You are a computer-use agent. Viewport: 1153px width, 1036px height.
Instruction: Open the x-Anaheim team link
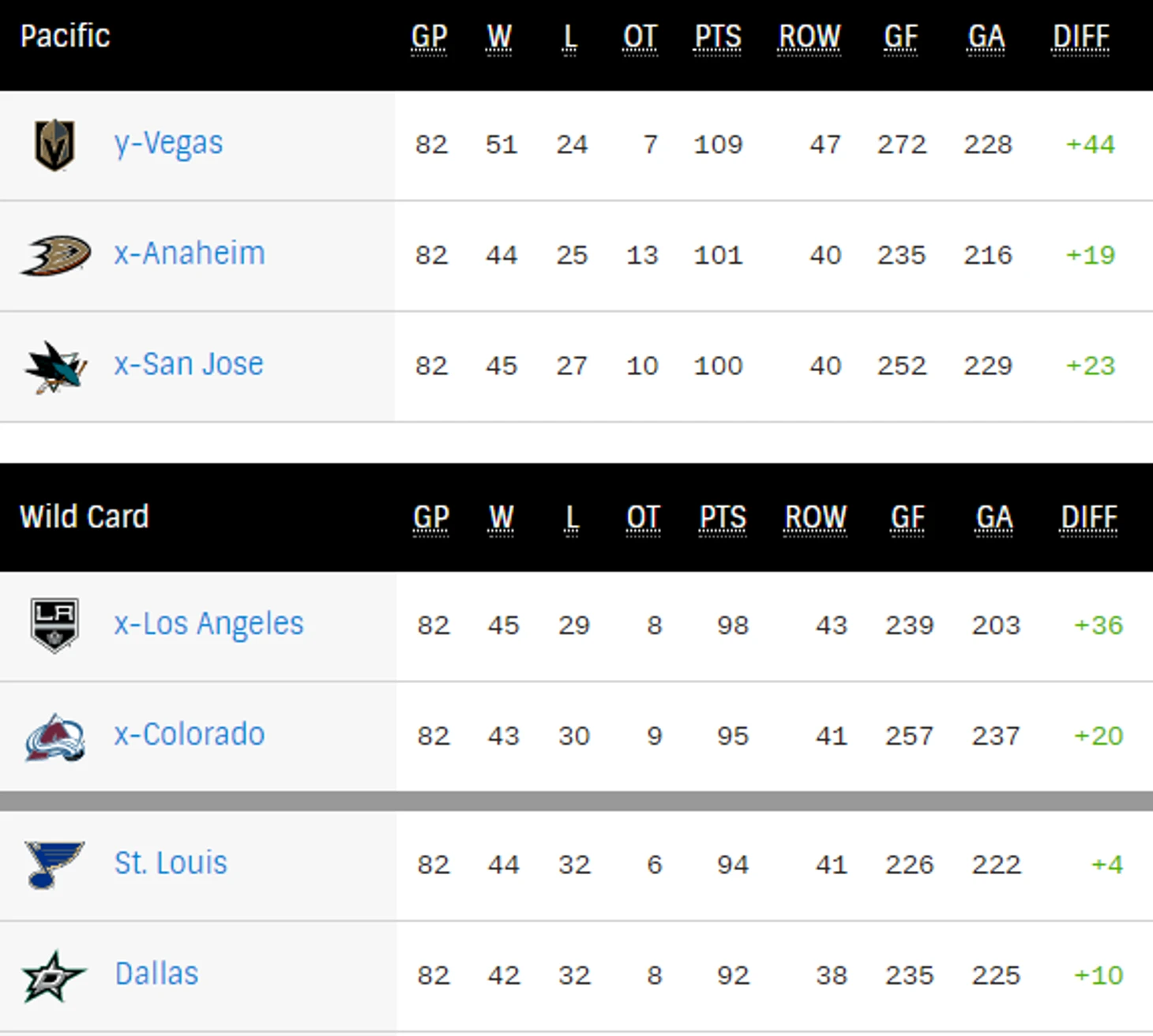190,253
